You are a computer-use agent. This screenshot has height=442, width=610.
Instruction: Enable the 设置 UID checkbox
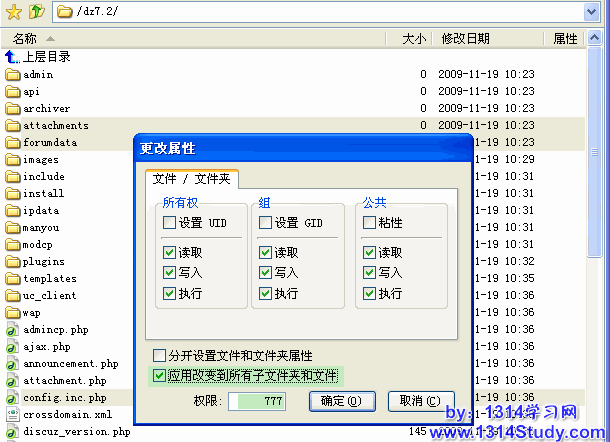pos(168,223)
